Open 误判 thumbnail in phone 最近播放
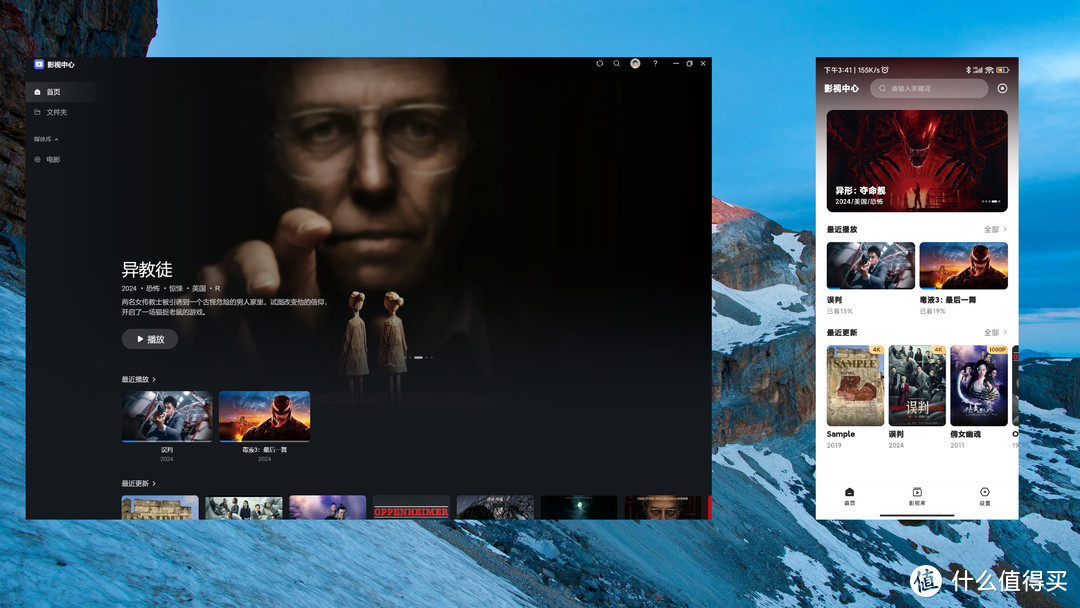 point(871,265)
